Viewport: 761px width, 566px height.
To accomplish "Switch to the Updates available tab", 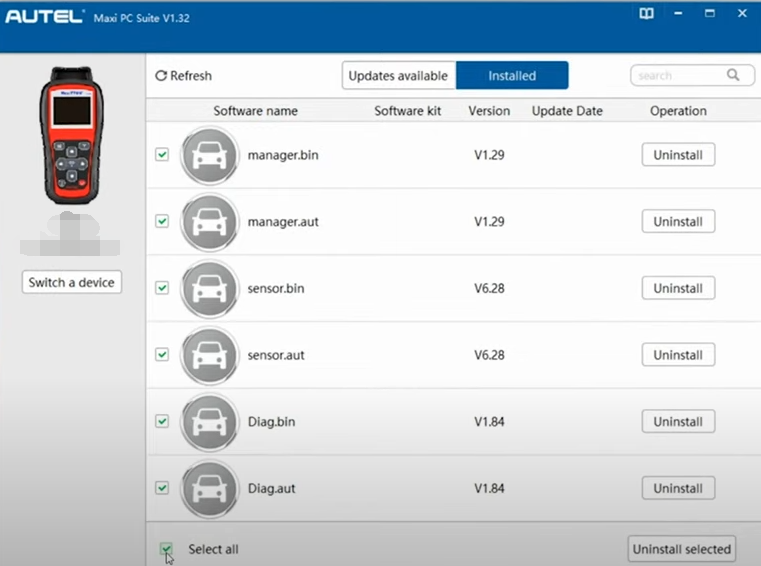I will (x=398, y=76).
